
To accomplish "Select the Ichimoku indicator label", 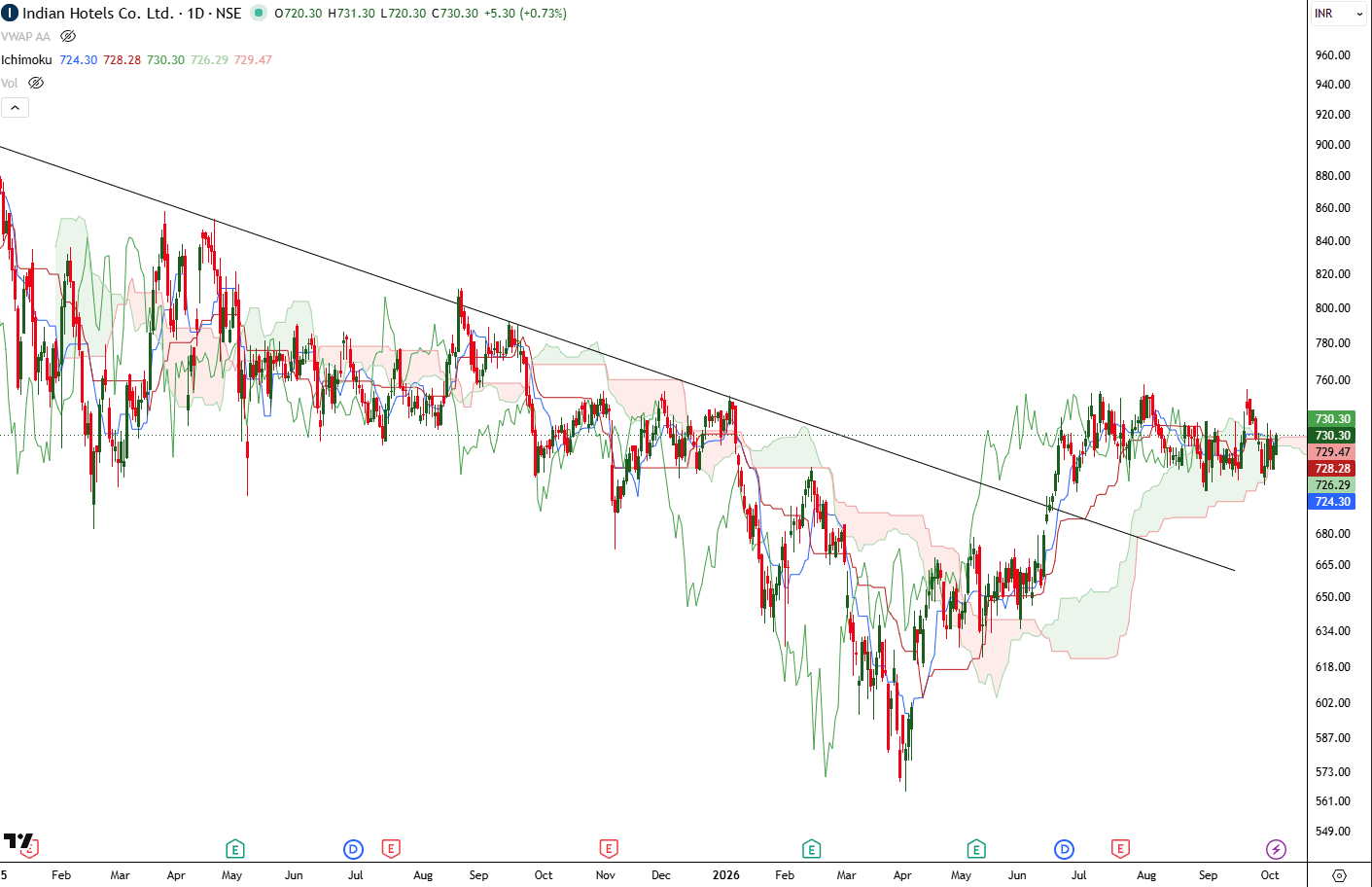I will click(26, 59).
